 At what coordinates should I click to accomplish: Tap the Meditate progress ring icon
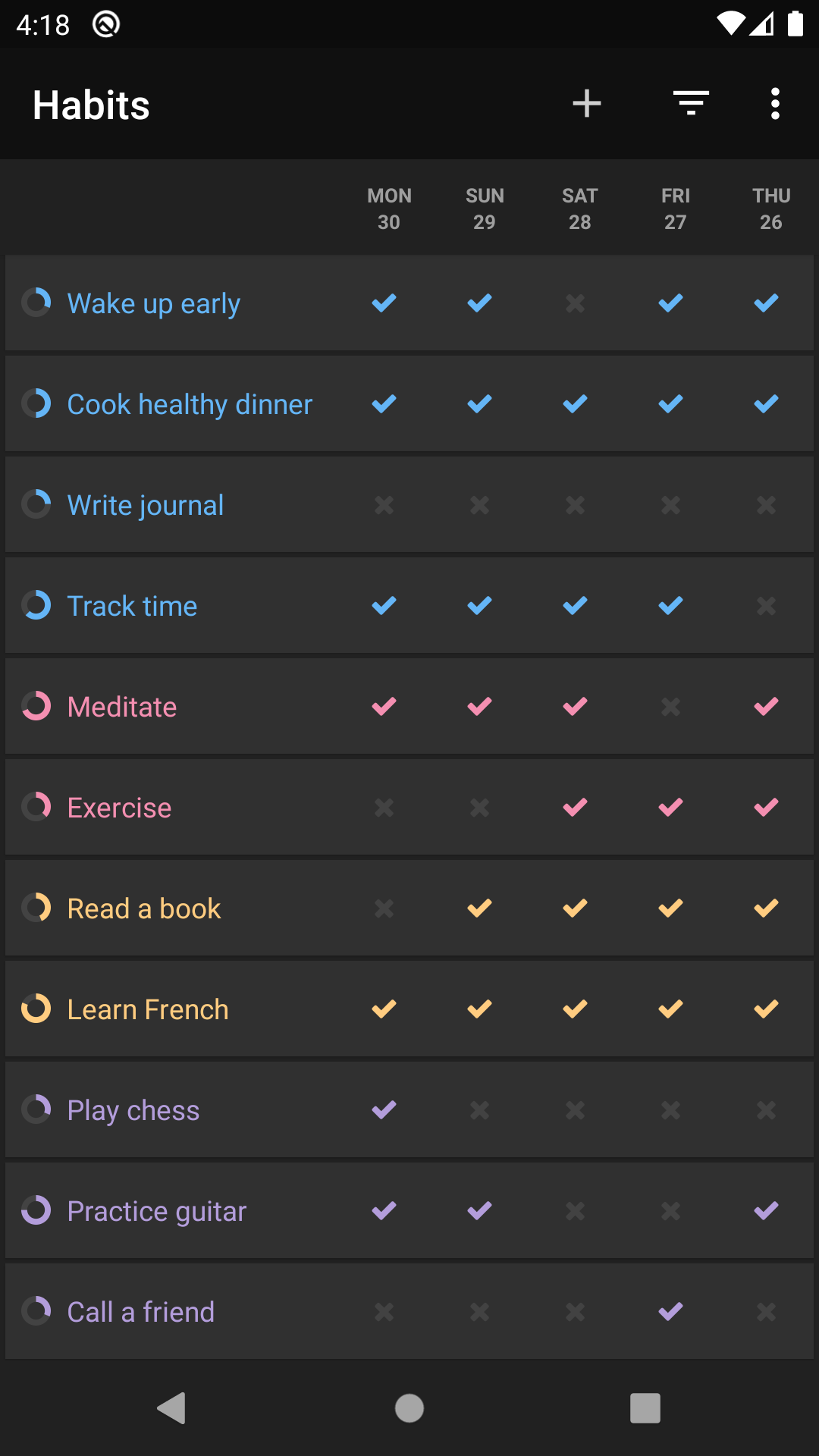point(36,707)
